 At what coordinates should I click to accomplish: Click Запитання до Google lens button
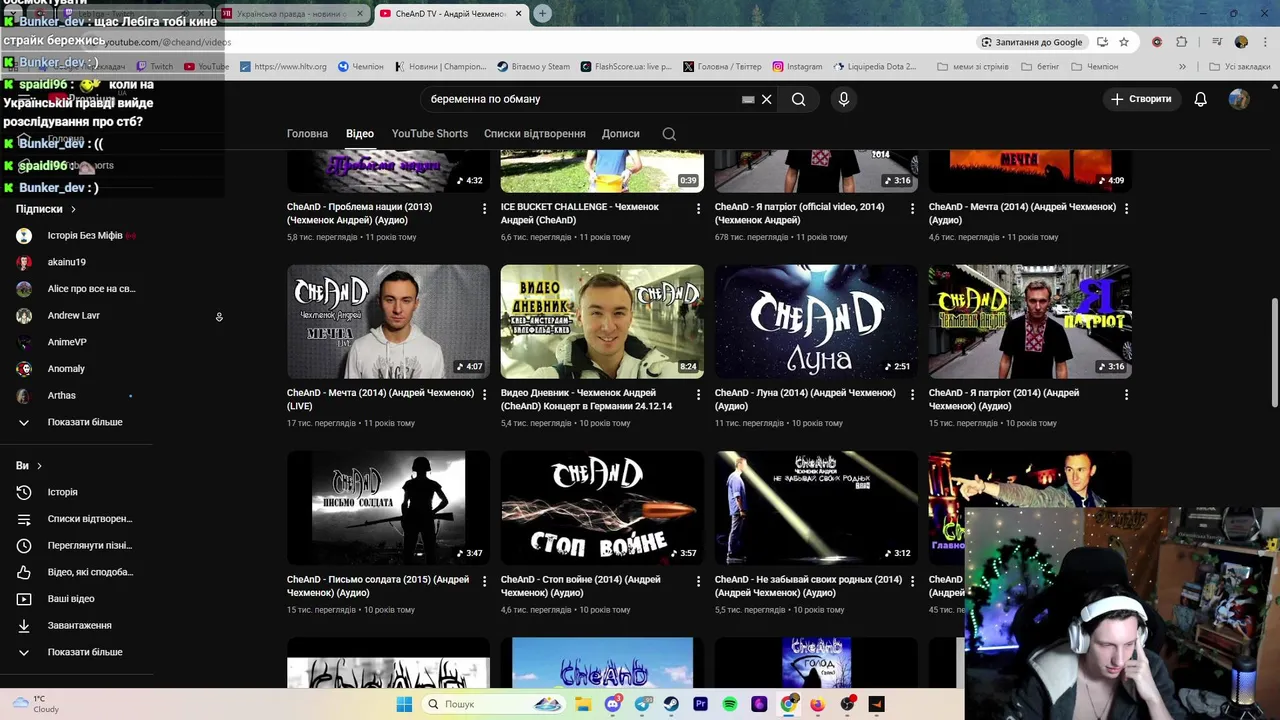point(1032,42)
